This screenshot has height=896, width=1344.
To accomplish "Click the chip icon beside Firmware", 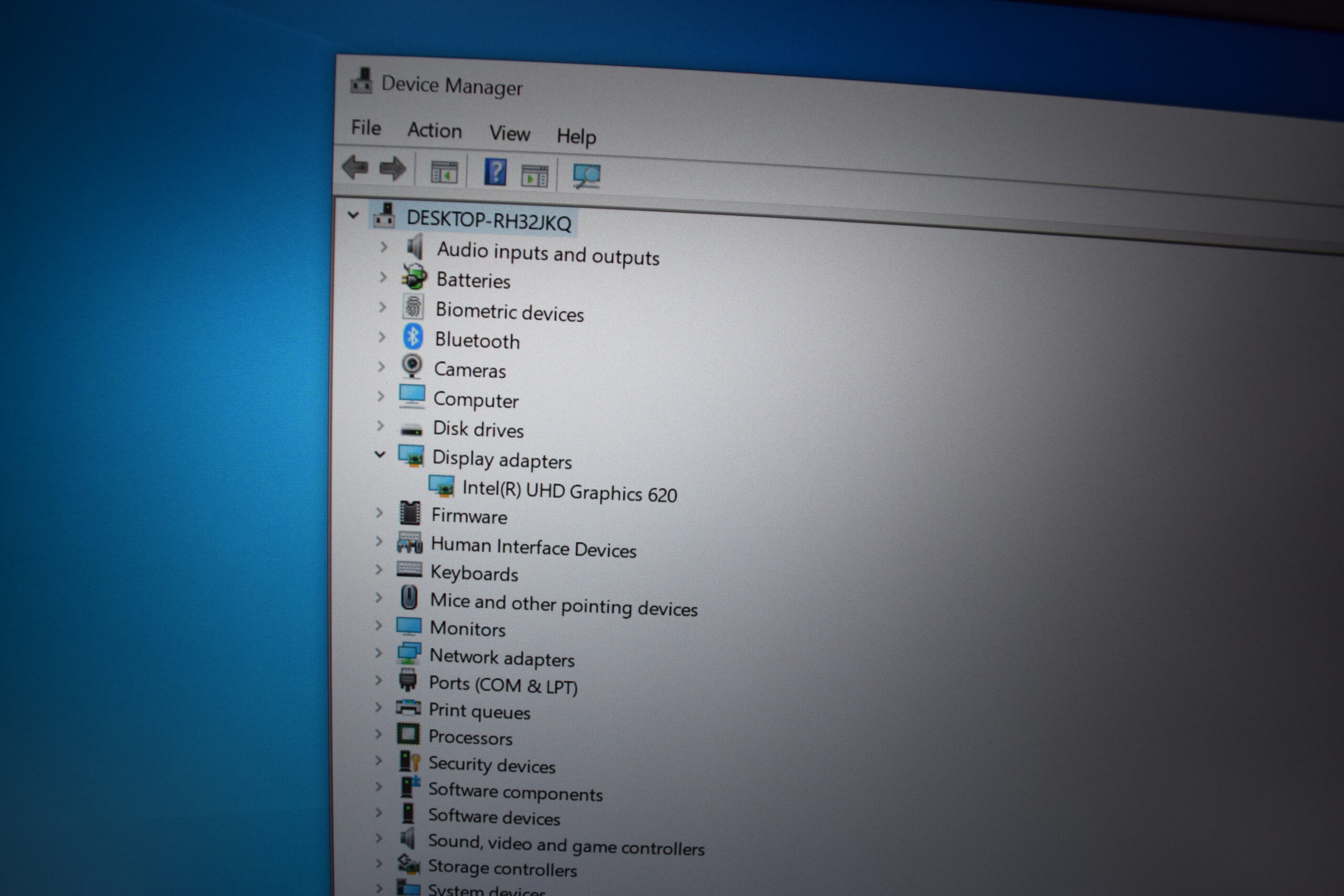I will tap(409, 513).
